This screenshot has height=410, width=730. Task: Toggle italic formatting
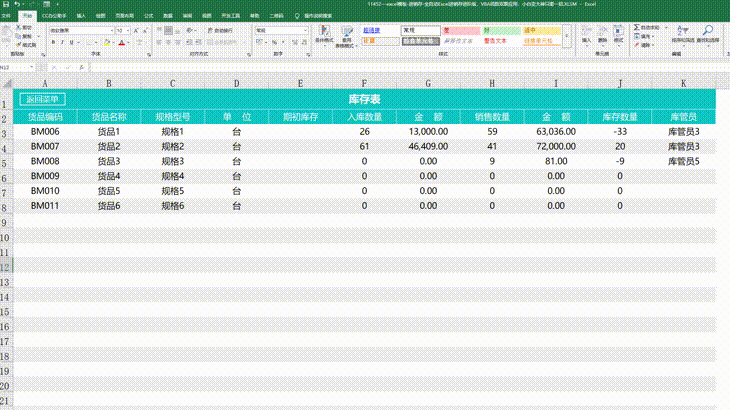click(62, 42)
